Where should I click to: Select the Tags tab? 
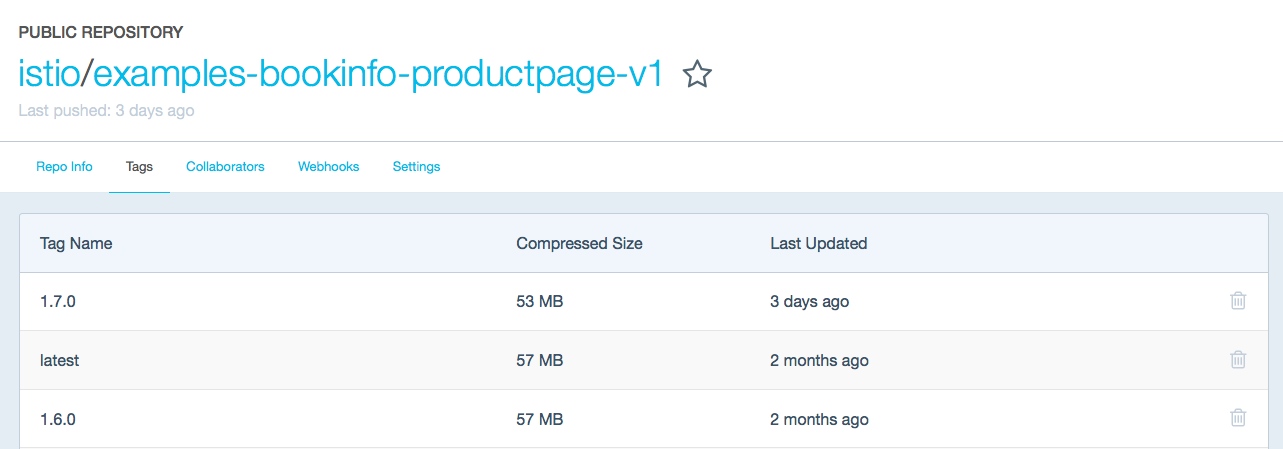(139, 167)
